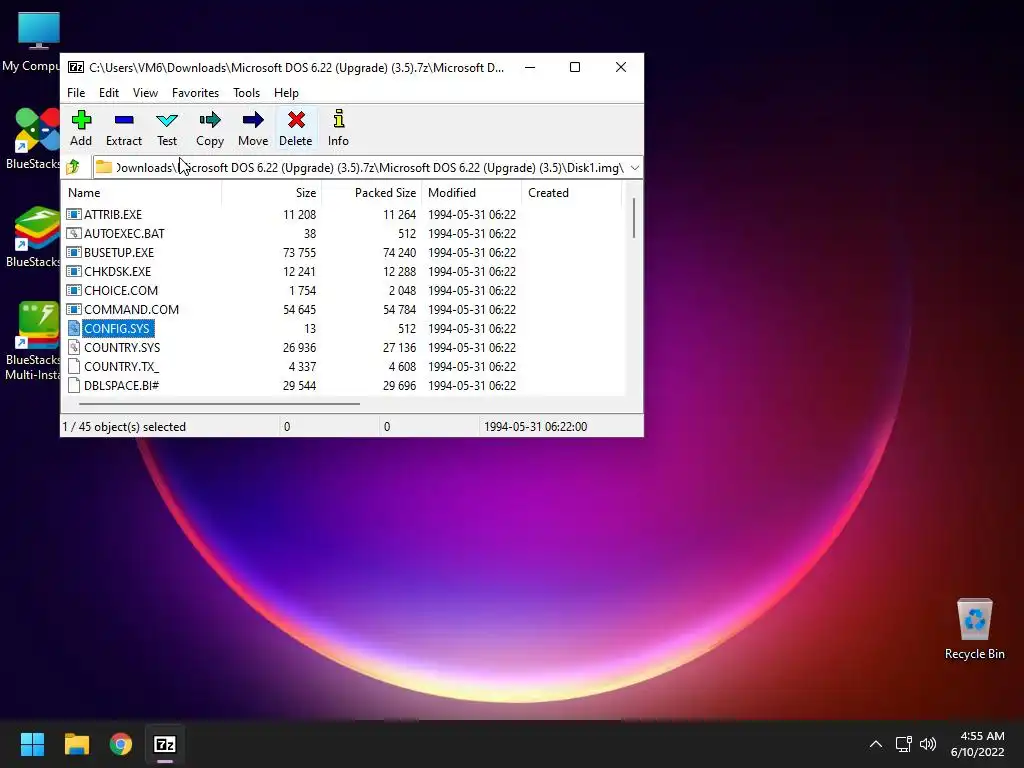Viewport: 1024px width, 768px height.
Task: Click CHOICE.COM filename
Action: 121,291
